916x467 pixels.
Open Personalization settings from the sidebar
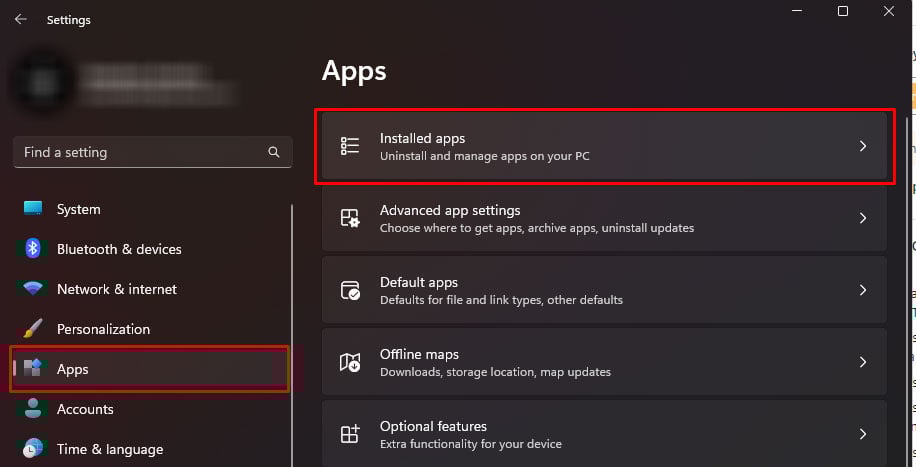(x=103, y=329)
